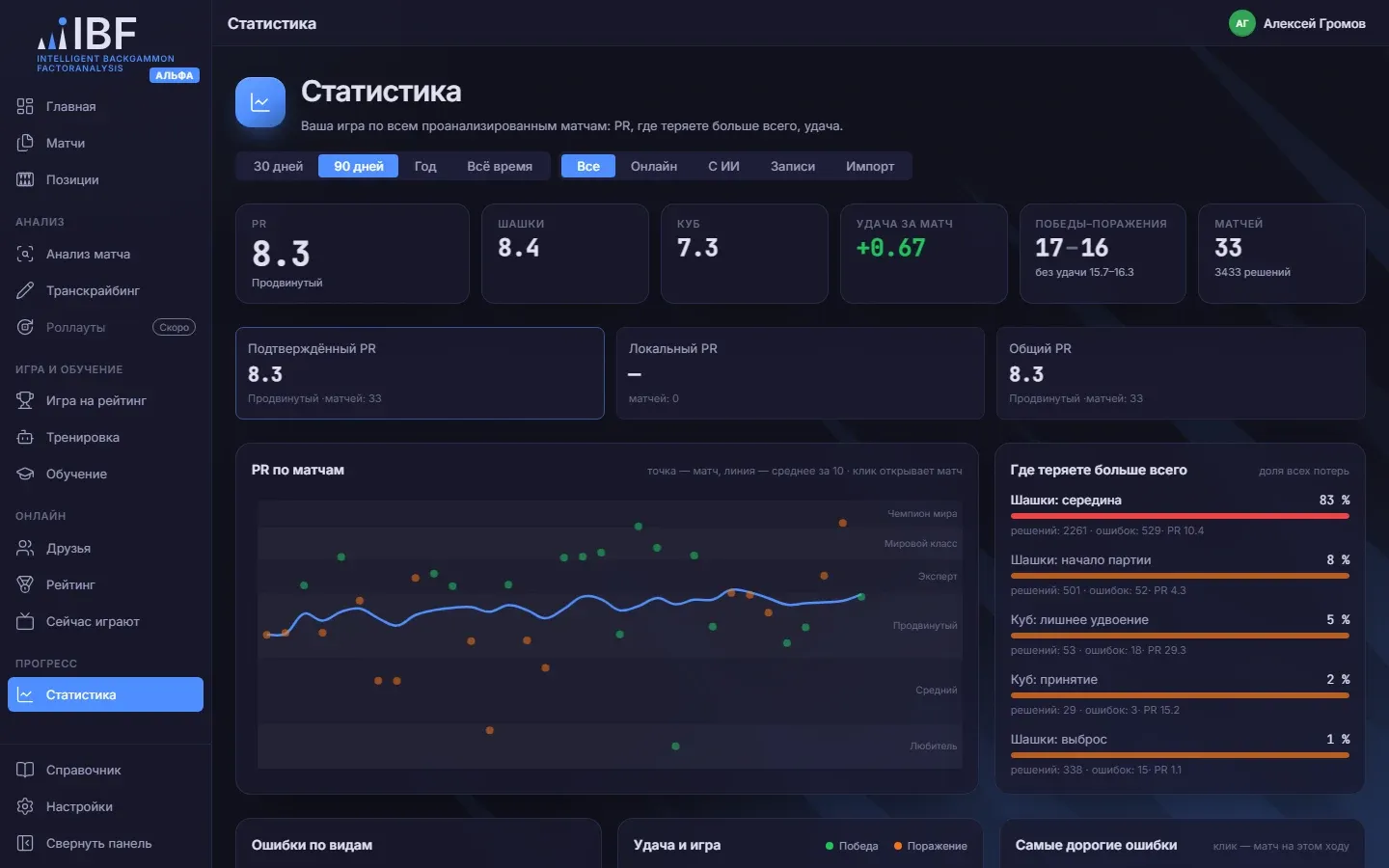Click the Тренировка icon
This screenshot has height=868, width=1389.
point(25,437)
